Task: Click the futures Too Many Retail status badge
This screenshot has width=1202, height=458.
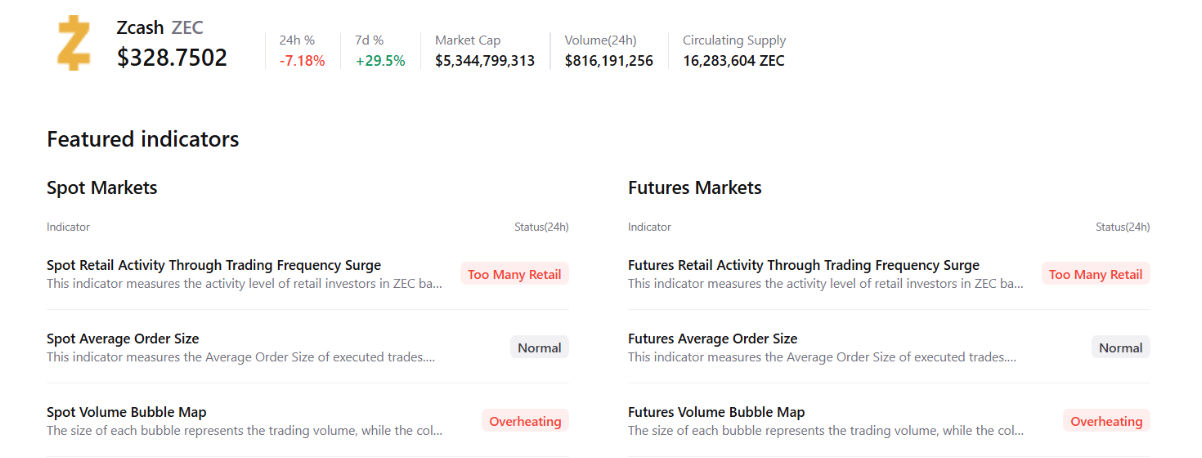Action: click(1095, 274)
